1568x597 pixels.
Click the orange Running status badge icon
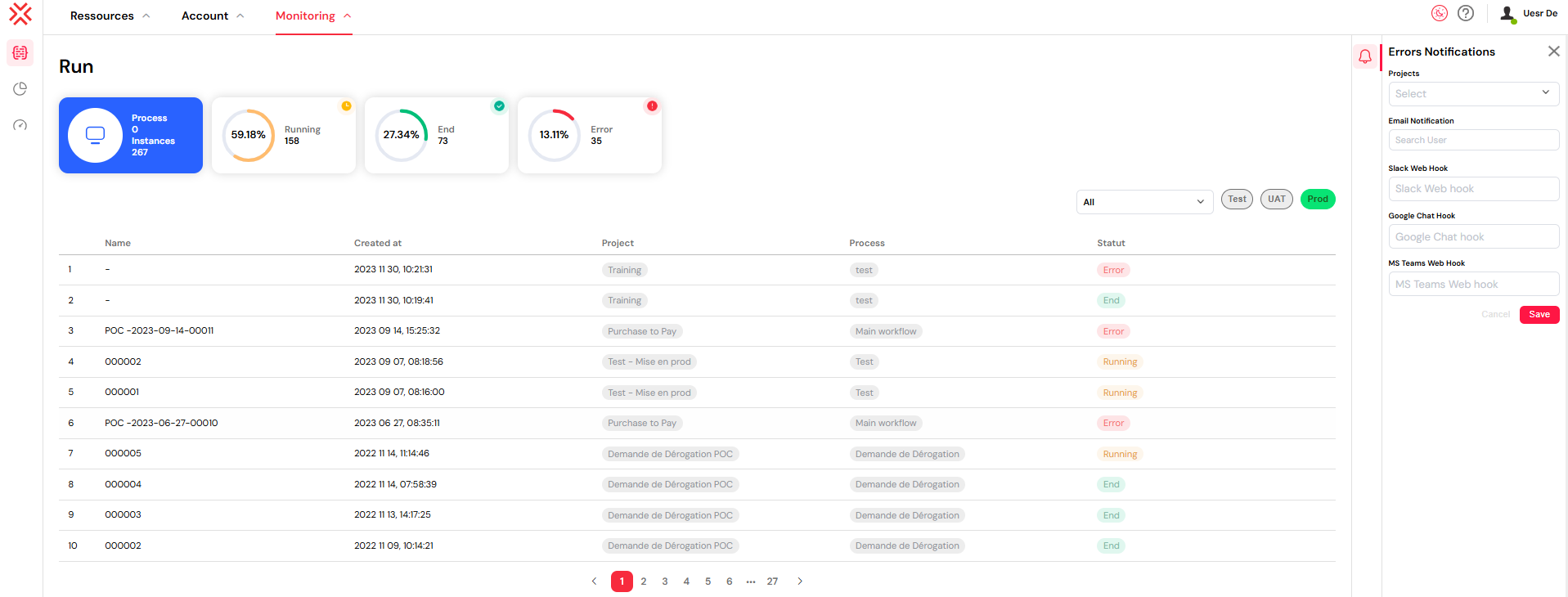346,106
